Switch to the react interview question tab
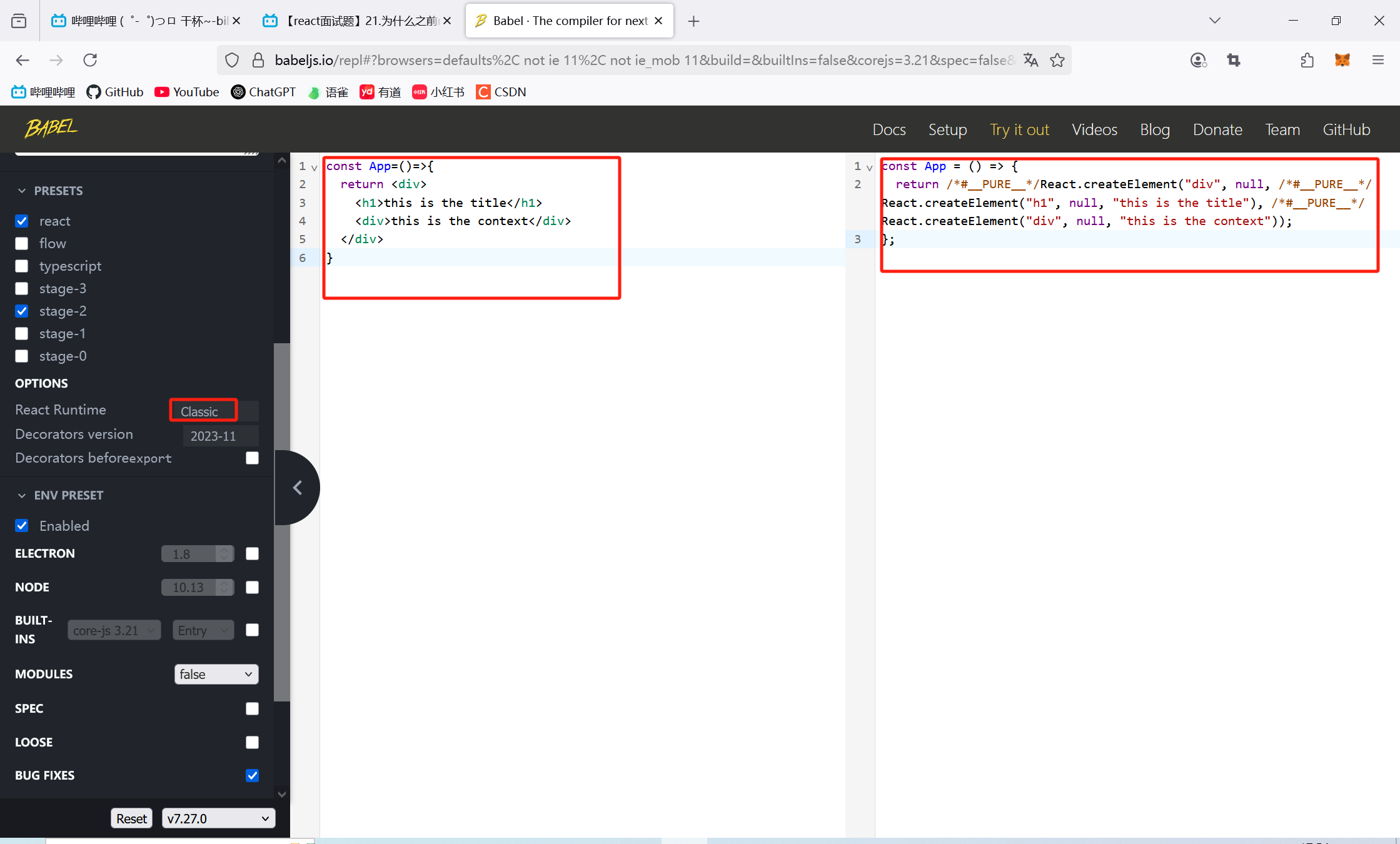1400x844 pixels. click(356, 21)
